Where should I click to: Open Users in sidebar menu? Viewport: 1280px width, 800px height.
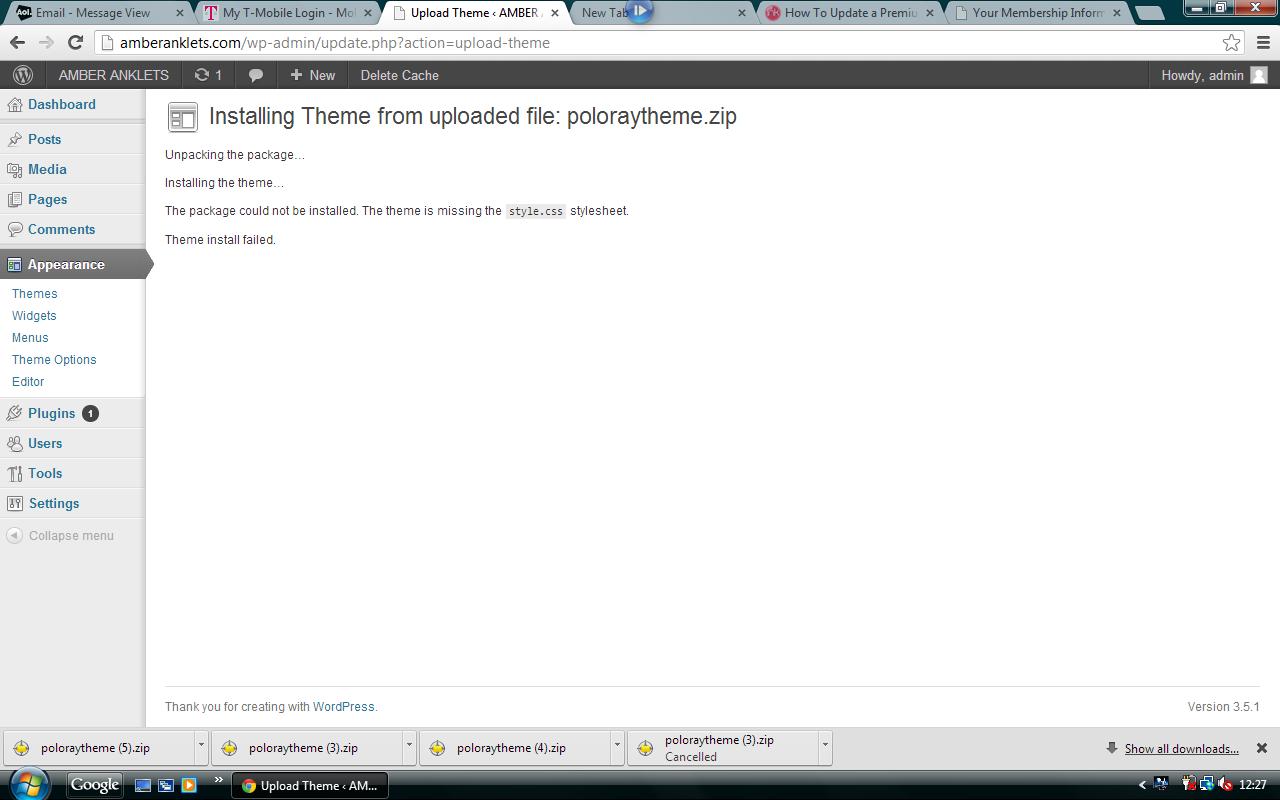click(x=45, y=443)
